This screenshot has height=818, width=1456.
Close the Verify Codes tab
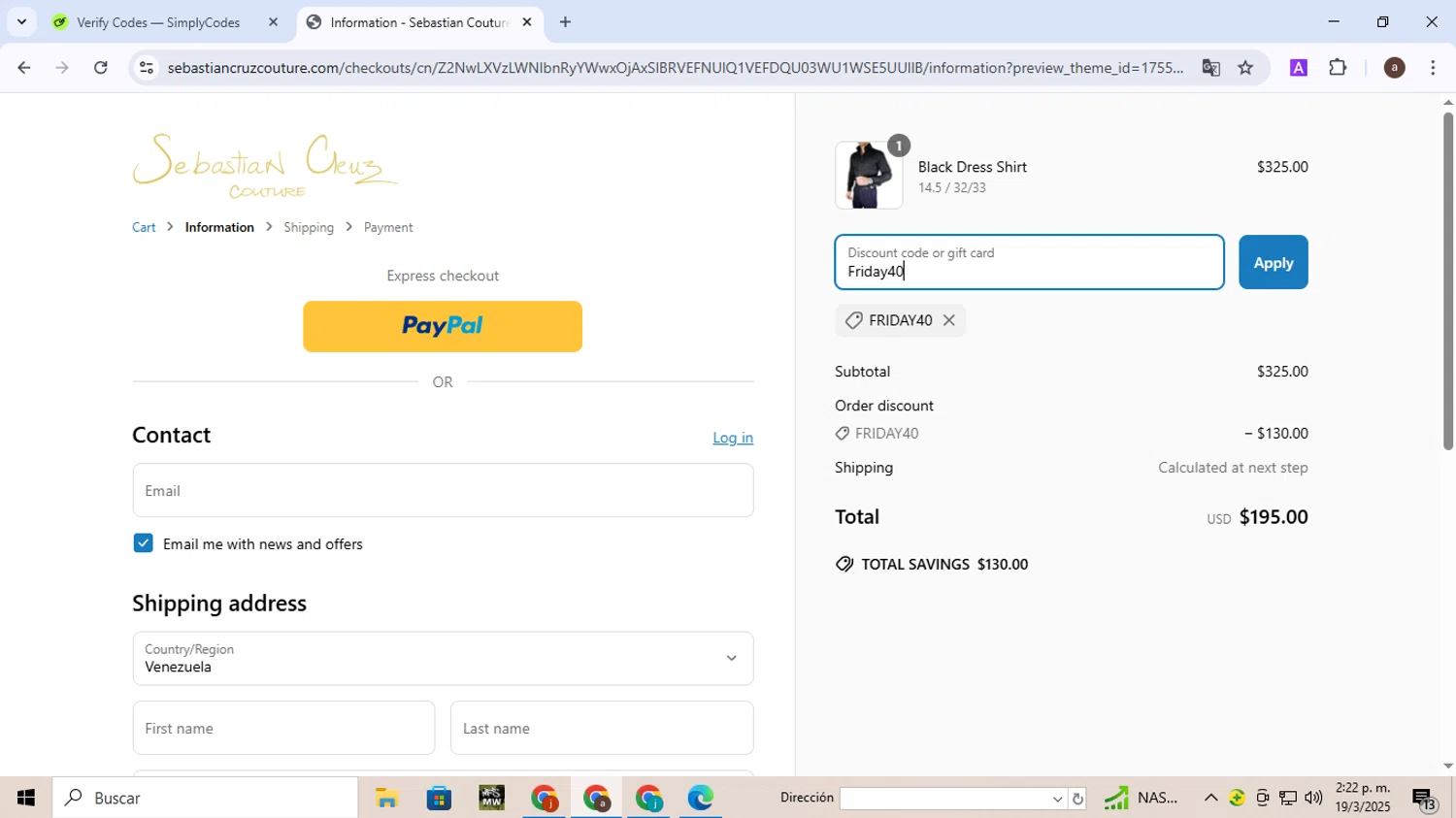point(273,22)
